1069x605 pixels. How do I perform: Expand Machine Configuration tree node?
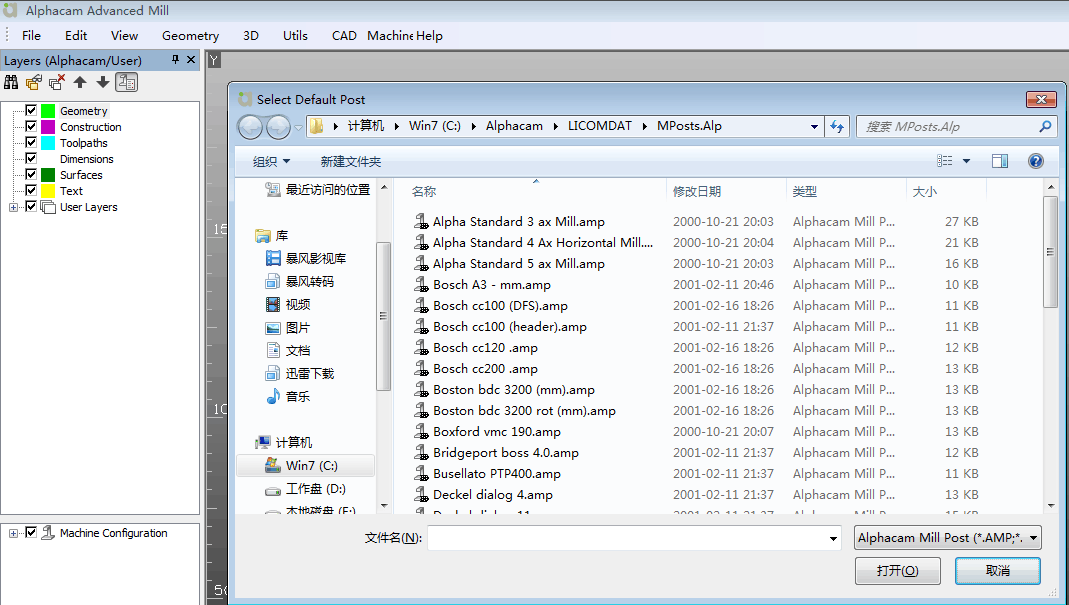pyautogui.click(x=13, y=533)
